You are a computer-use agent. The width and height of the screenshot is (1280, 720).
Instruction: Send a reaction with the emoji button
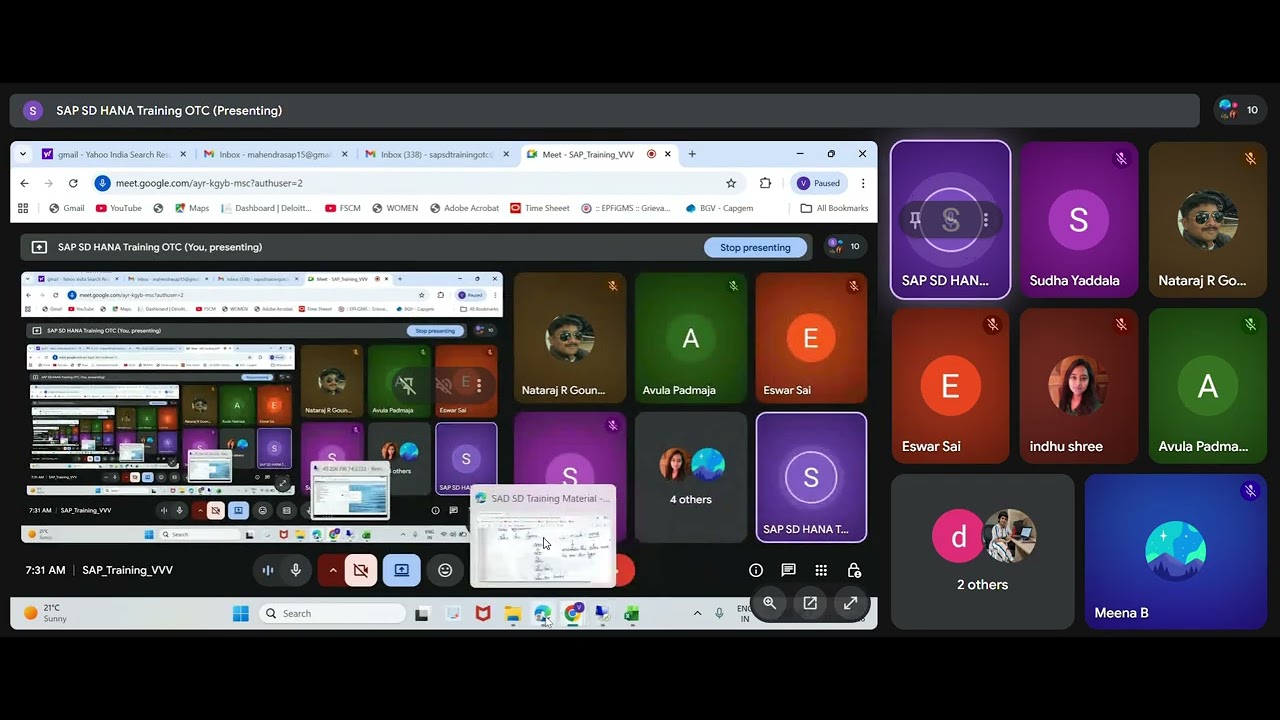(x=445, y=570)
